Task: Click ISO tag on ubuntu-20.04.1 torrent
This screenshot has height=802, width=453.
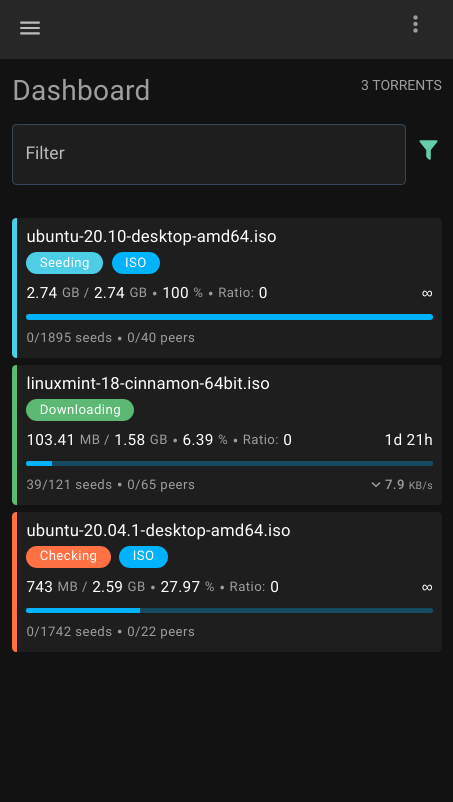Action: pos(143,556)
